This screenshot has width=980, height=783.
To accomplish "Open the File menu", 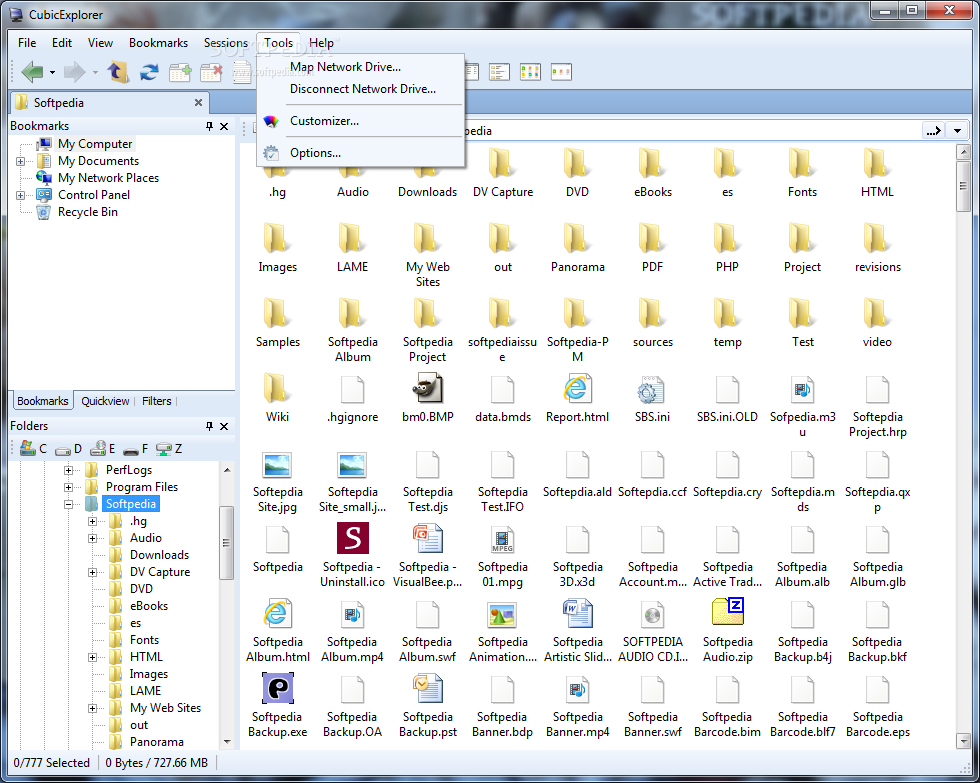I will pyautogui.click(x=27, y=42).
